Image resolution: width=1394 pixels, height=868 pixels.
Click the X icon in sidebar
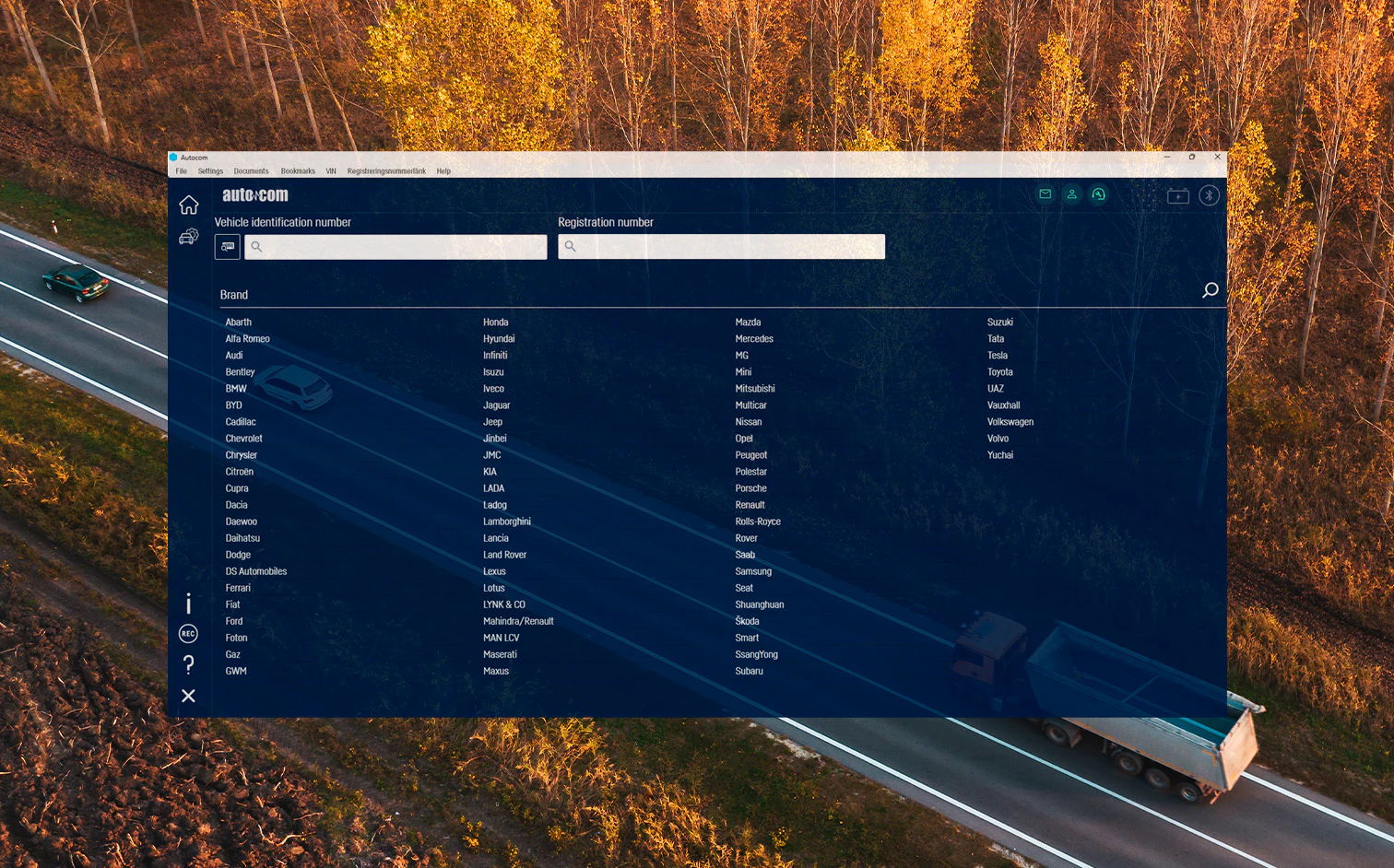[x=188, y=696]
